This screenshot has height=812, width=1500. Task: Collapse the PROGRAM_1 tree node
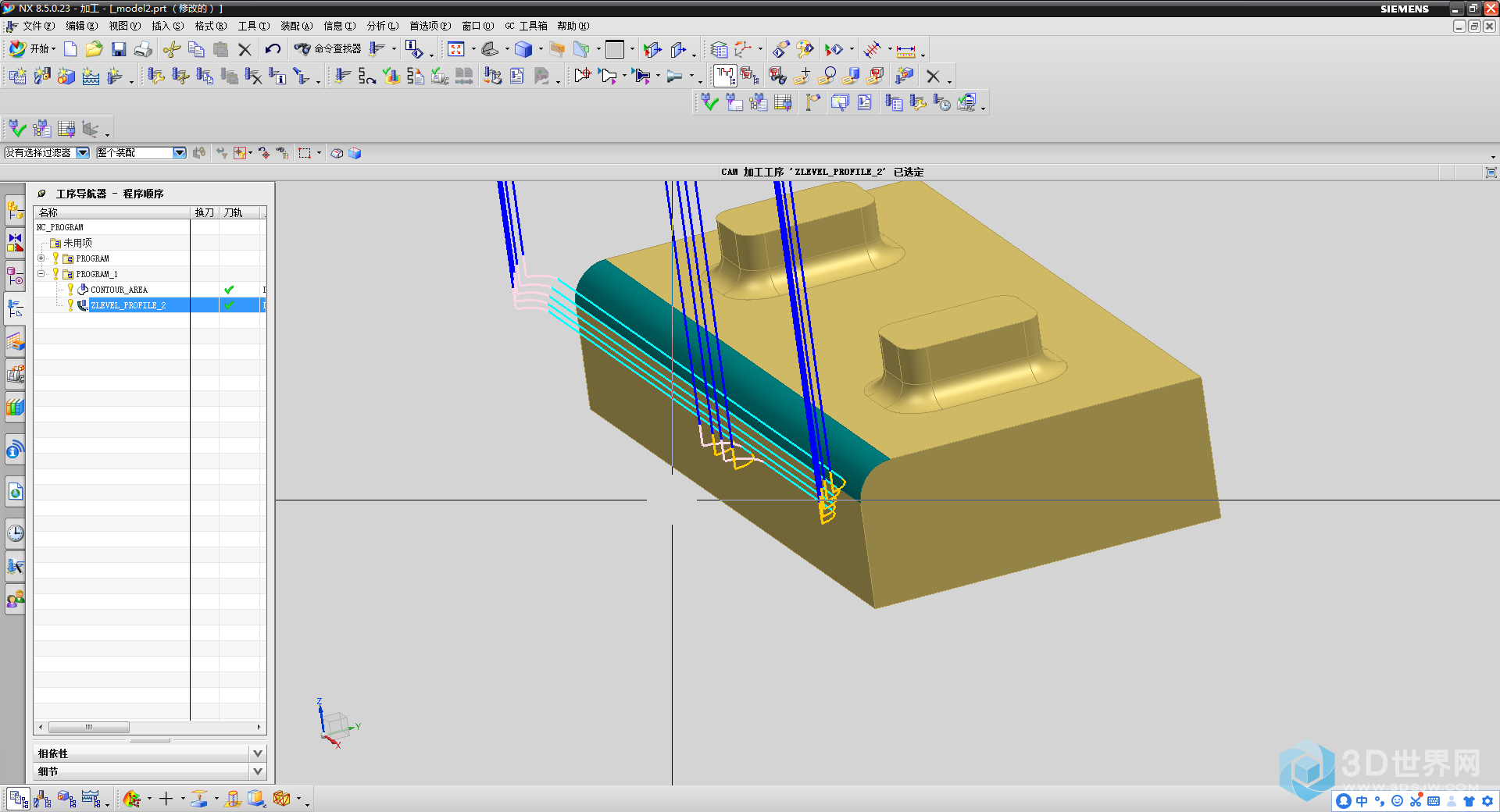click(41, 274)
